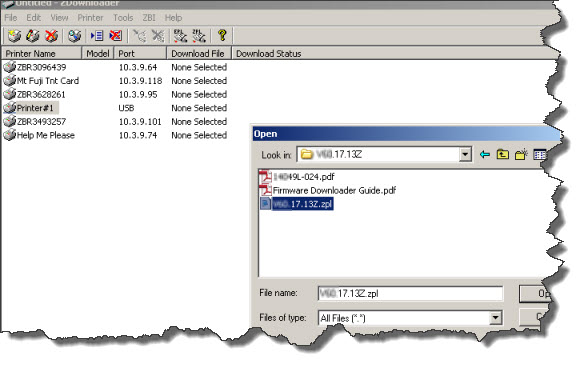Click the ZPL download toolbar icon
Image resolution: width=587 pixels, height=367 pixels.
pyautogui.click(x=199, y=36)
